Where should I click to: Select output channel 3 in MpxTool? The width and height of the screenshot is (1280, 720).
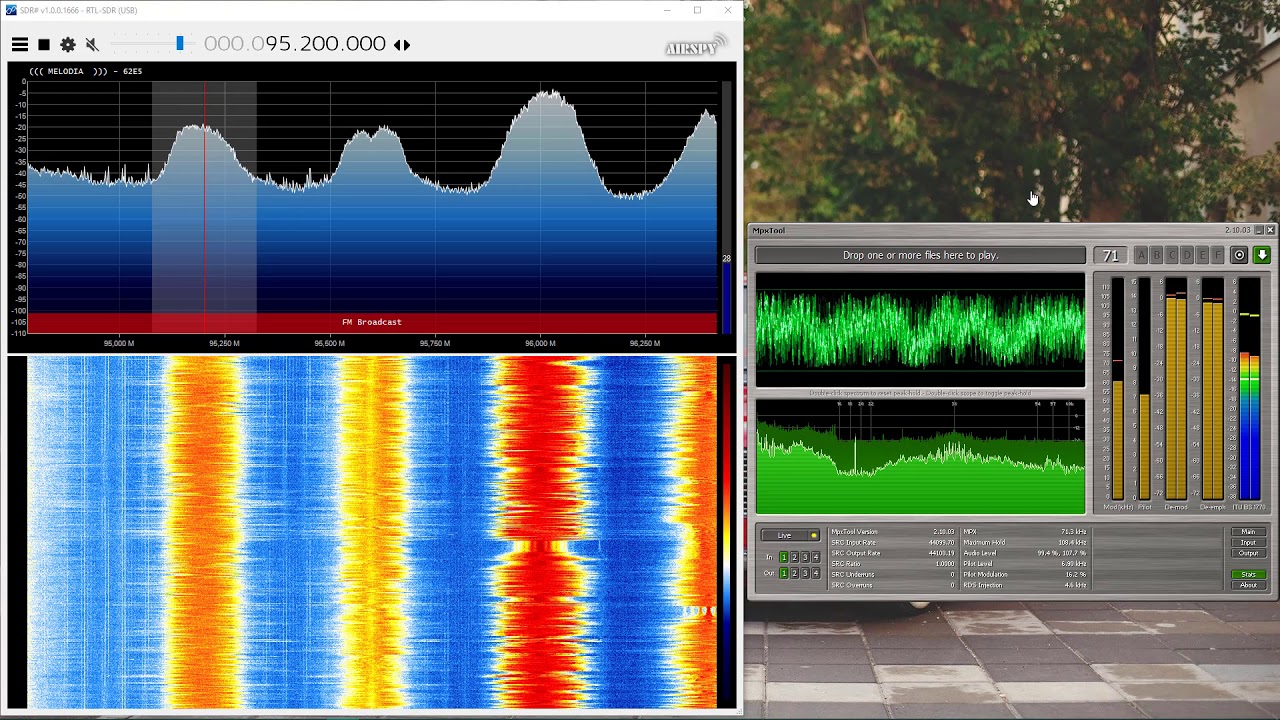[x=805, y=573]
